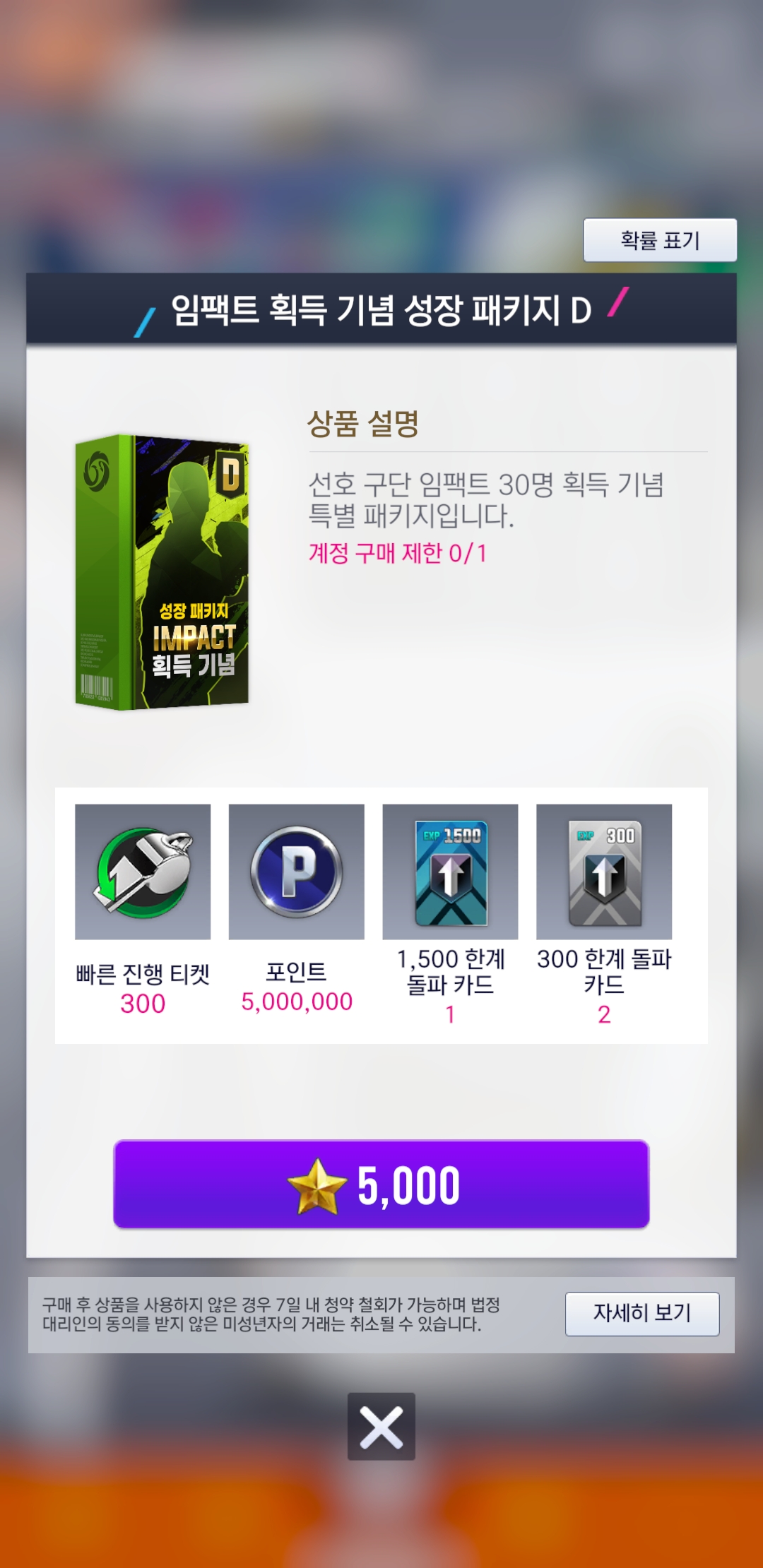Open 확률 표기 probability display
The height and width of the screenshot is (1568, 763).
660,240
